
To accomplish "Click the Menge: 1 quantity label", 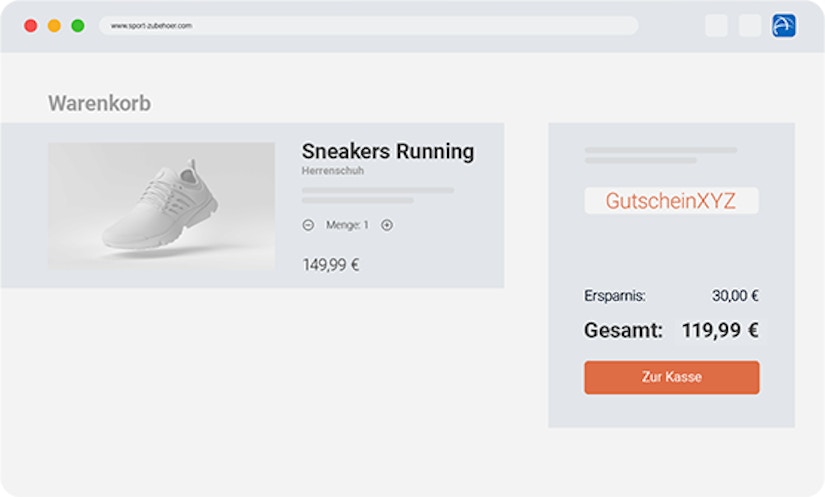I will 347,225.
